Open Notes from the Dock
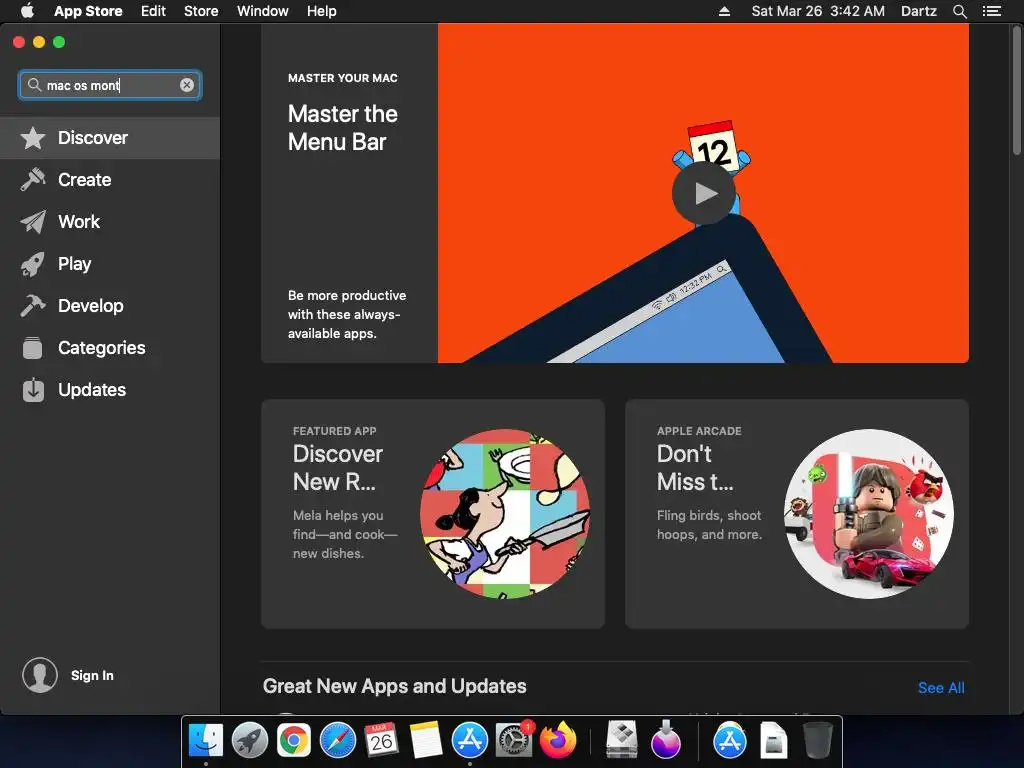Screen dimensions: 1024x768 click(x=426, y=741)
